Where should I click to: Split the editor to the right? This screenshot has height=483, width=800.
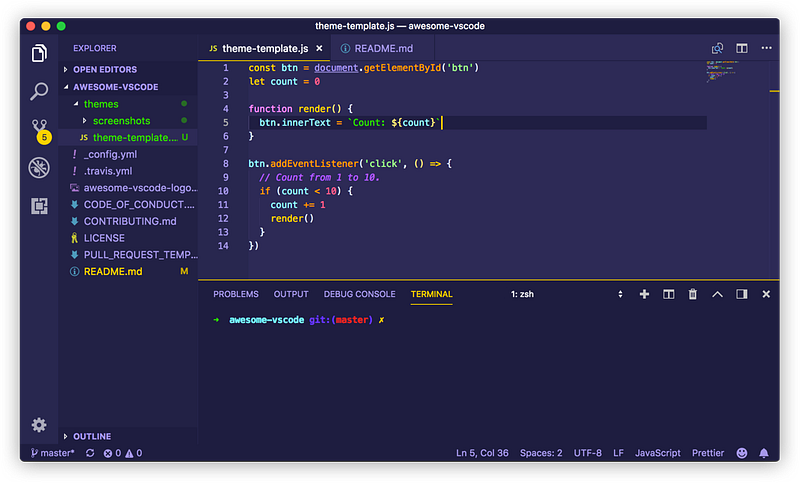(x=742, y=48)
